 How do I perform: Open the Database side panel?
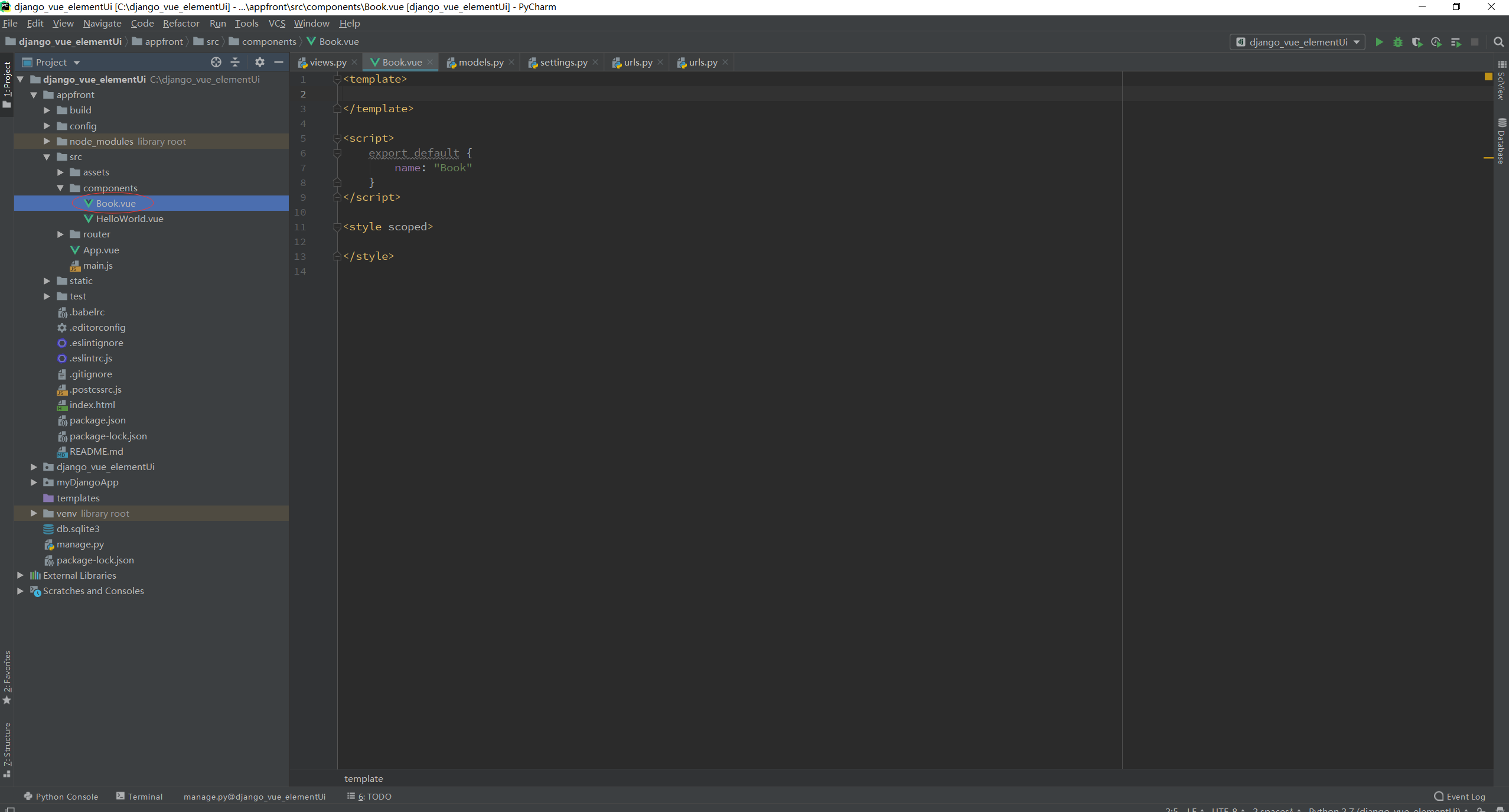pos(1502,142)
